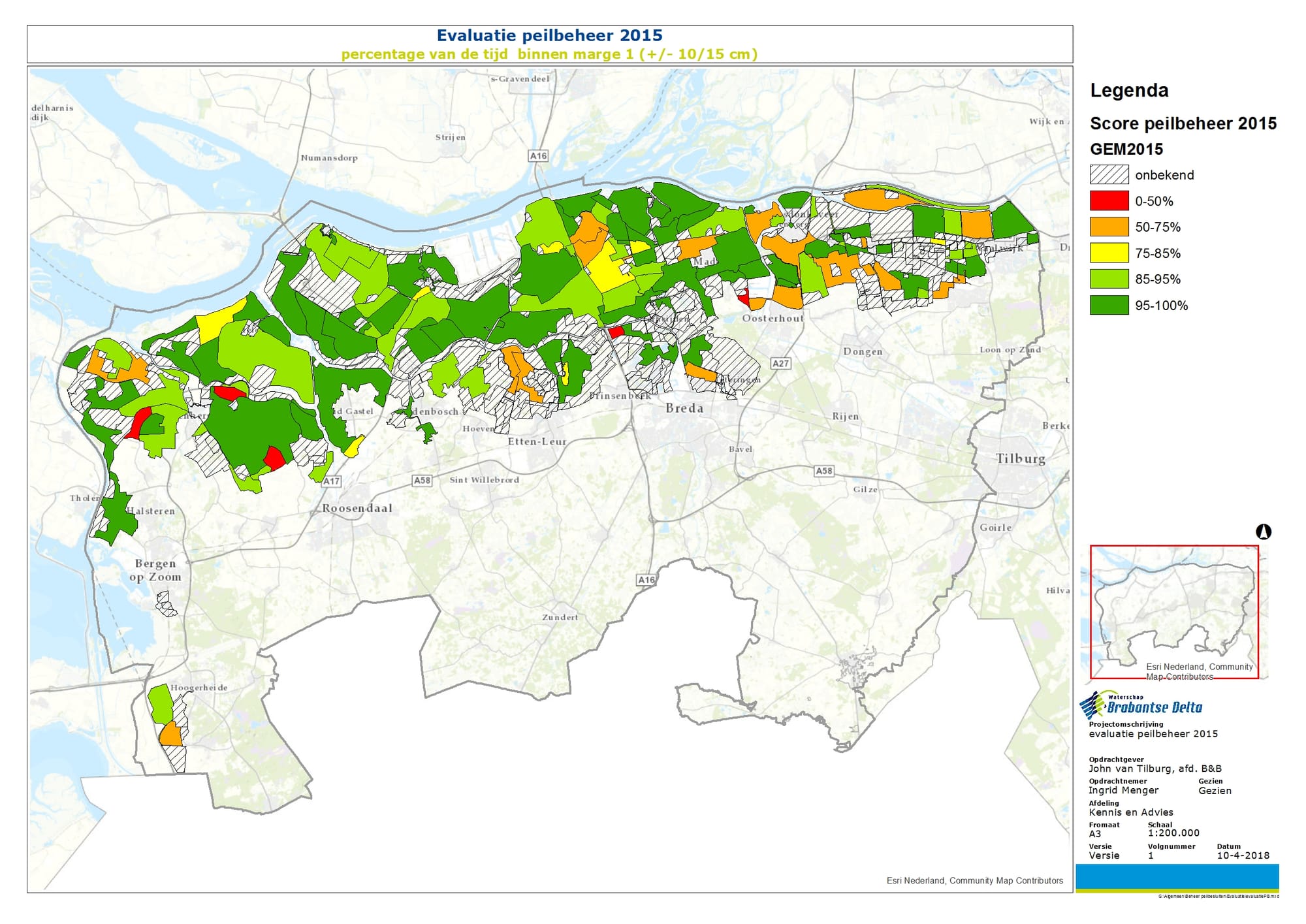Click the A27 road sign near Oosterhout
Viewport: 1306px width, 924px height.
(x=780, y=363)
